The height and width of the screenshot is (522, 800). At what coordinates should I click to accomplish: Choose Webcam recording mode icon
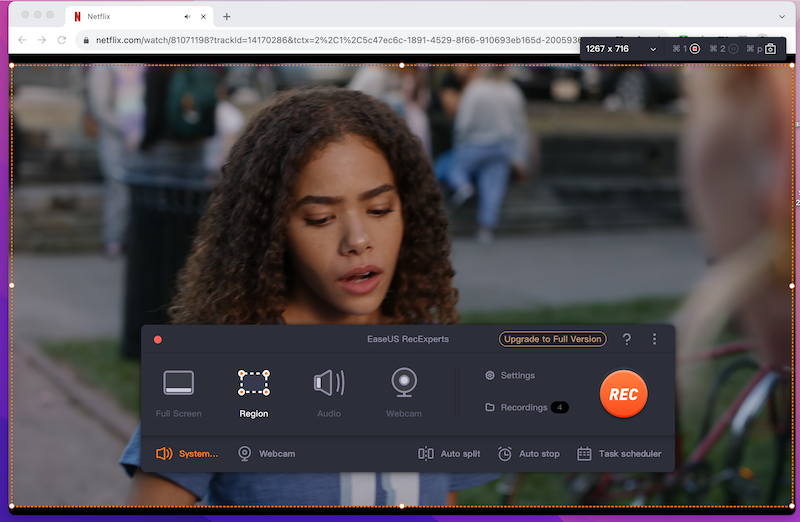point(404,383)
